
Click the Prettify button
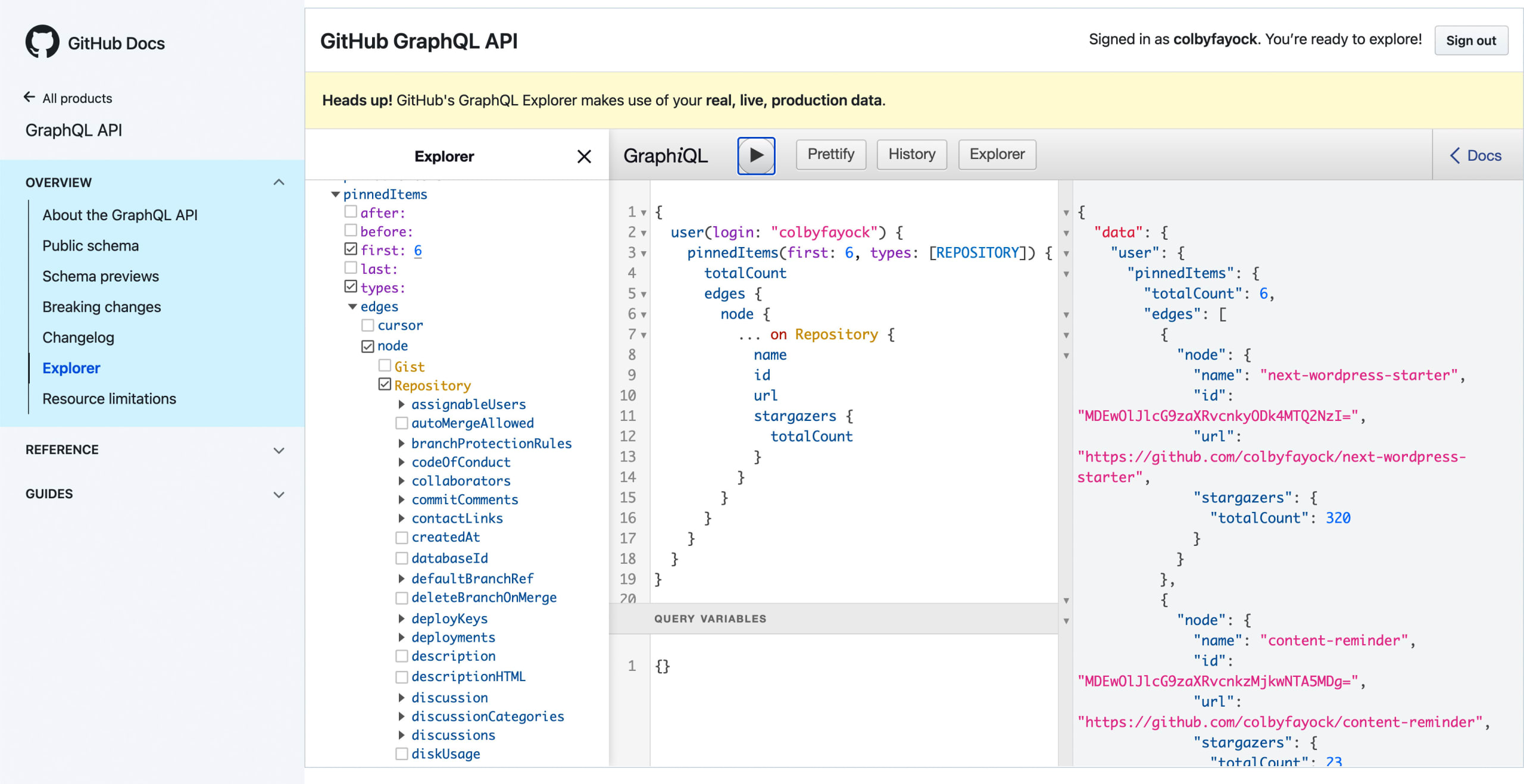pyautogui.click(x=830, y=155)
